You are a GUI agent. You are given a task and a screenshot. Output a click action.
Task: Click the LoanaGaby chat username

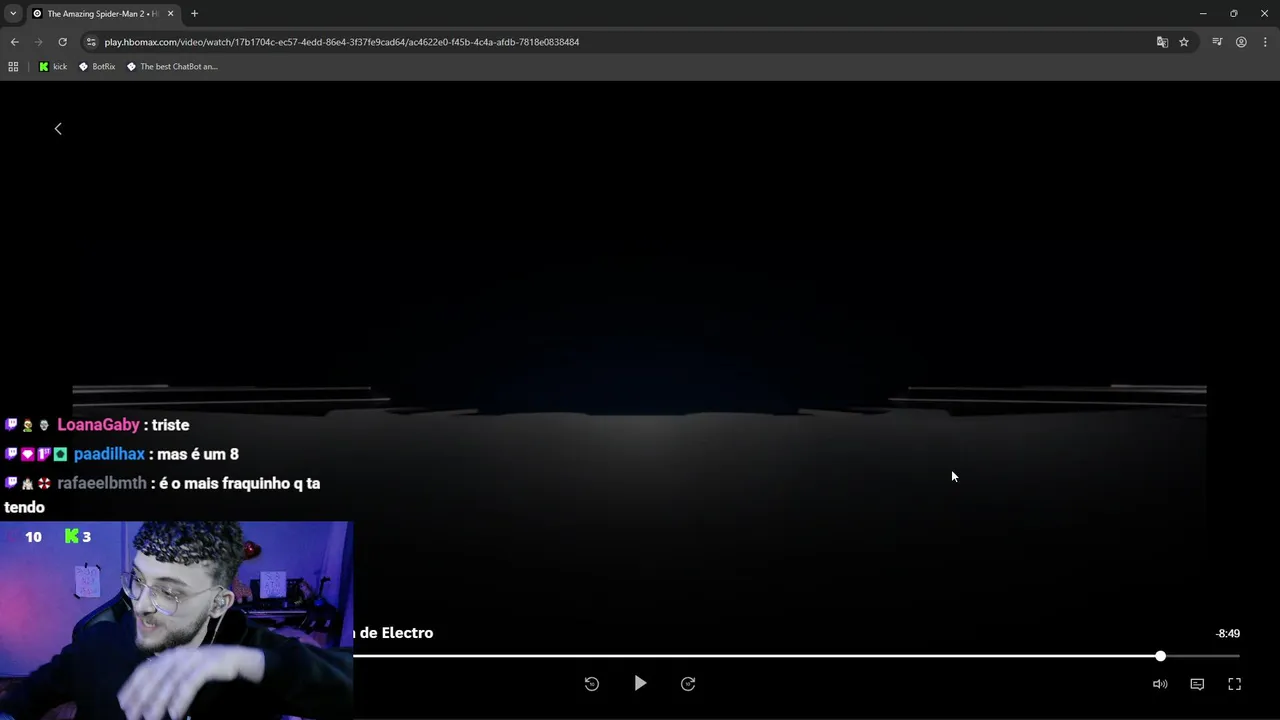(x=98, y=425)
